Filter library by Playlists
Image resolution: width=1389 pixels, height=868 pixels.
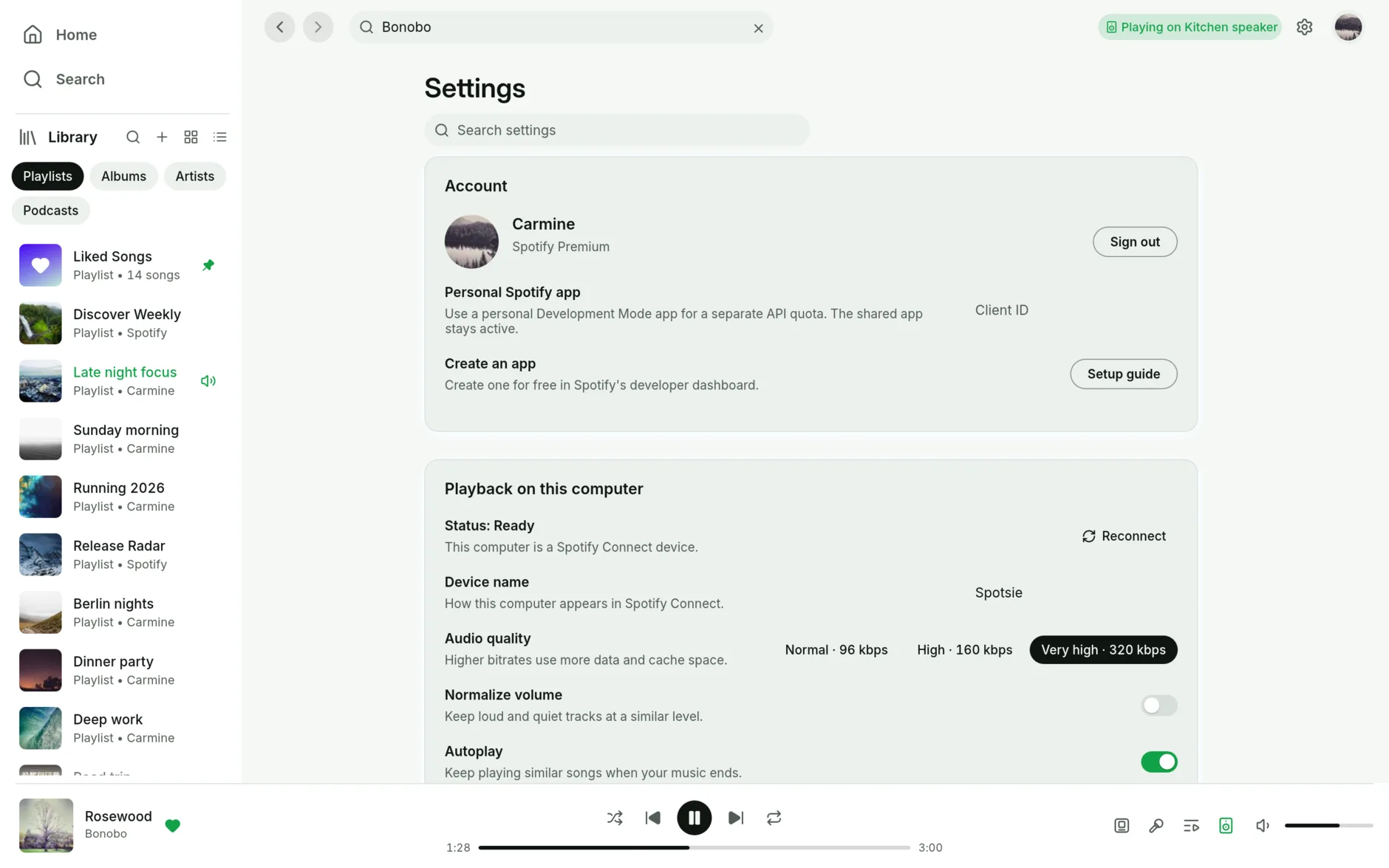coord(47,177)
